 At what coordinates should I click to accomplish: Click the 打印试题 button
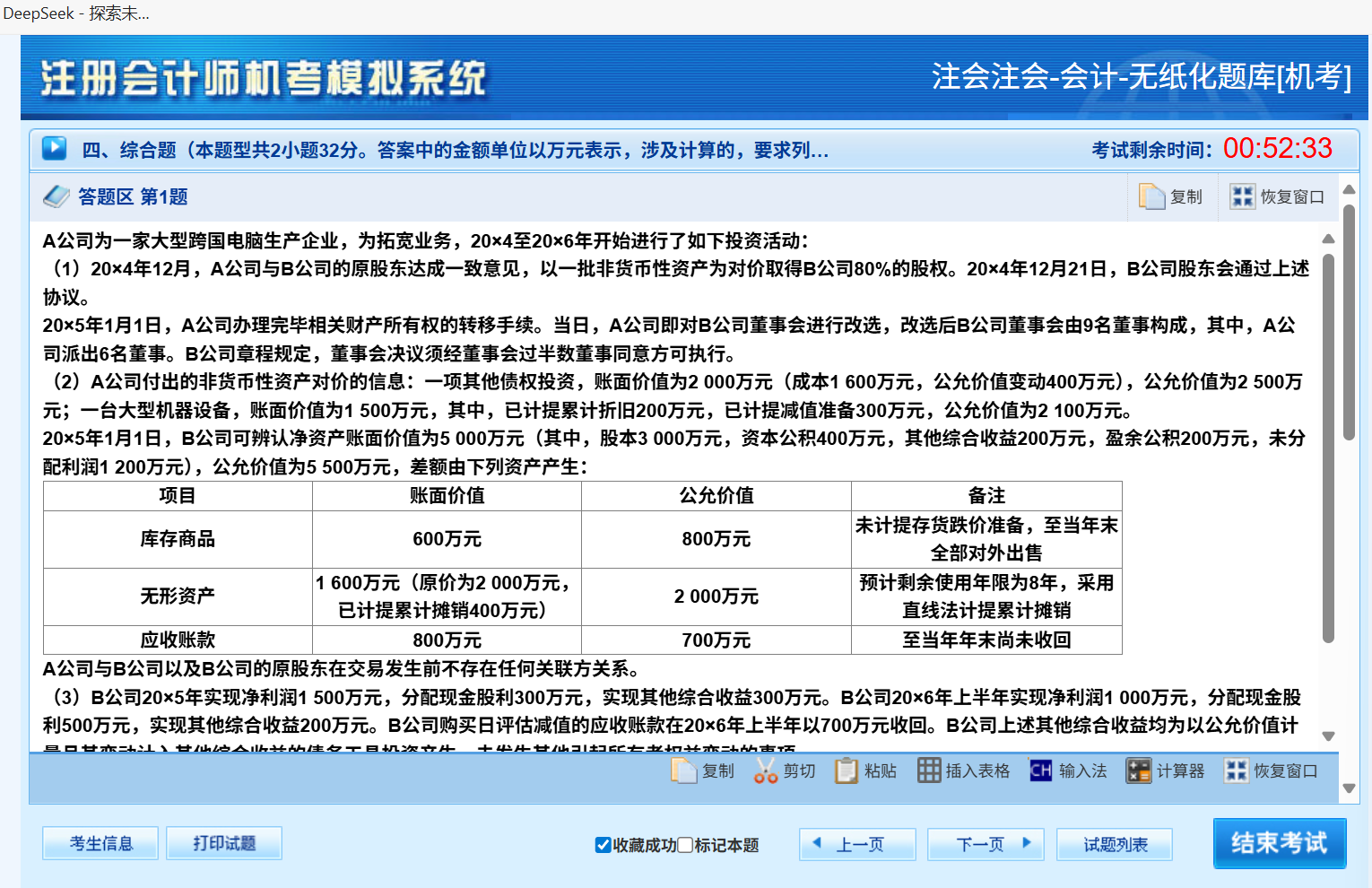pyautogui.click(x=224, y=843)
